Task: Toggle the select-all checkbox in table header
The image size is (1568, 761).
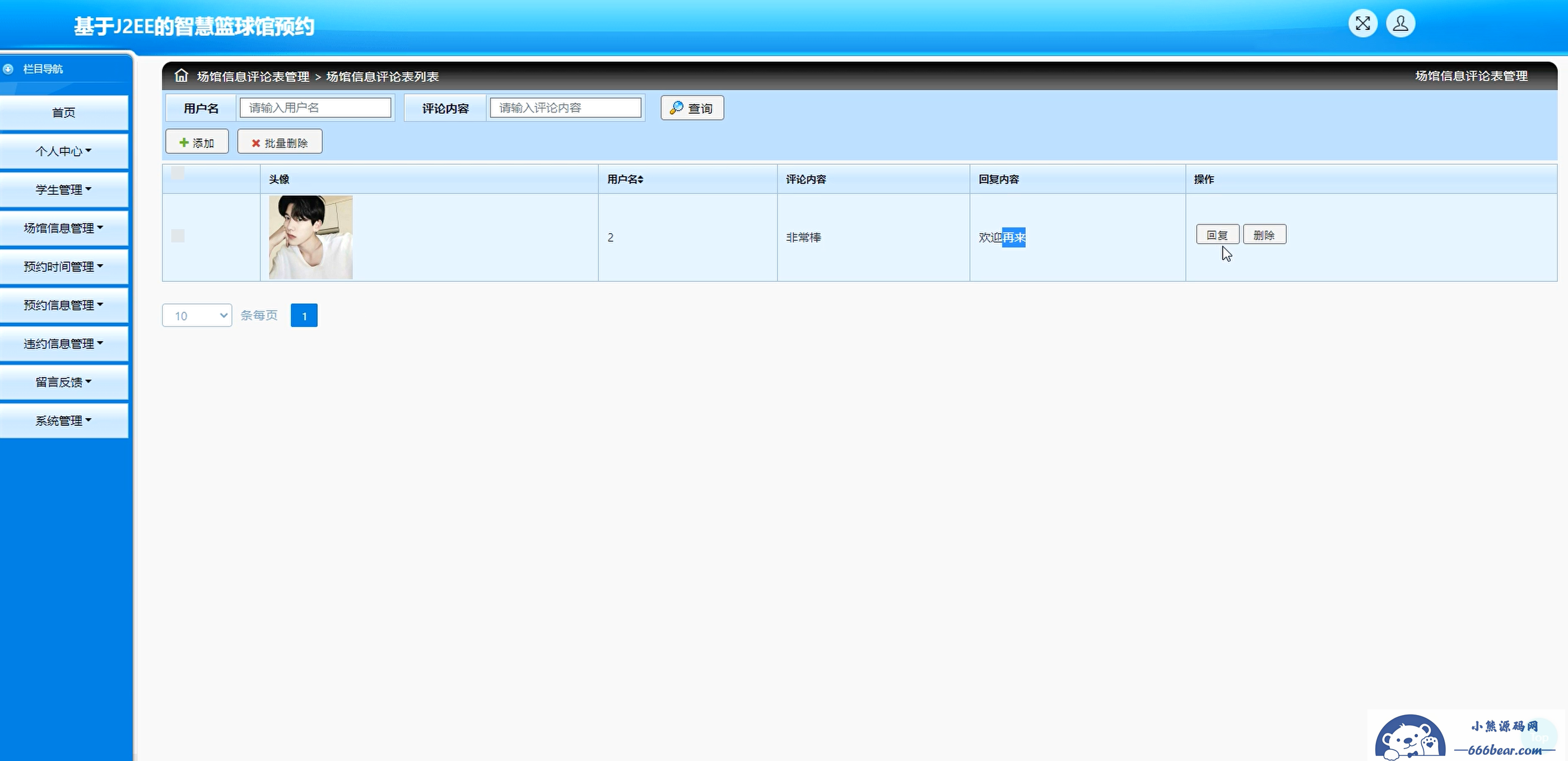Action: tap(178, 172)
